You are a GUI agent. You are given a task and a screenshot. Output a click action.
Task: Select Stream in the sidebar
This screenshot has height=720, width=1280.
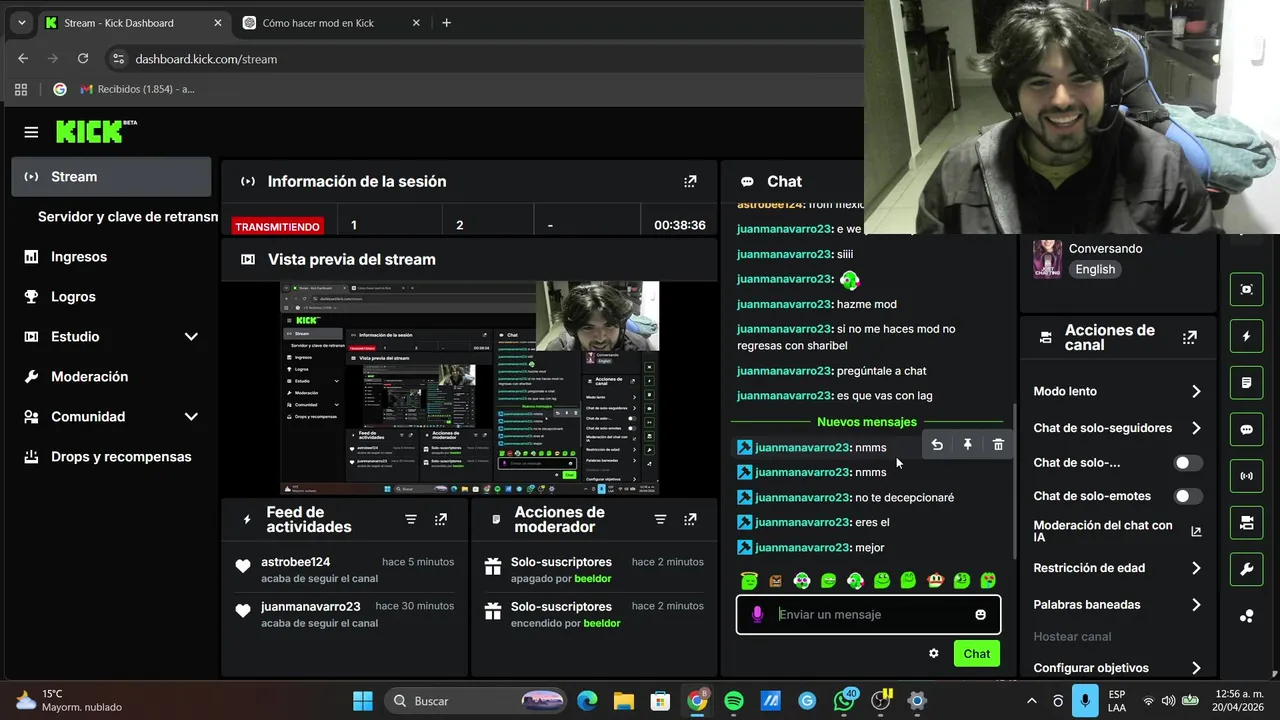click(111, 176)
